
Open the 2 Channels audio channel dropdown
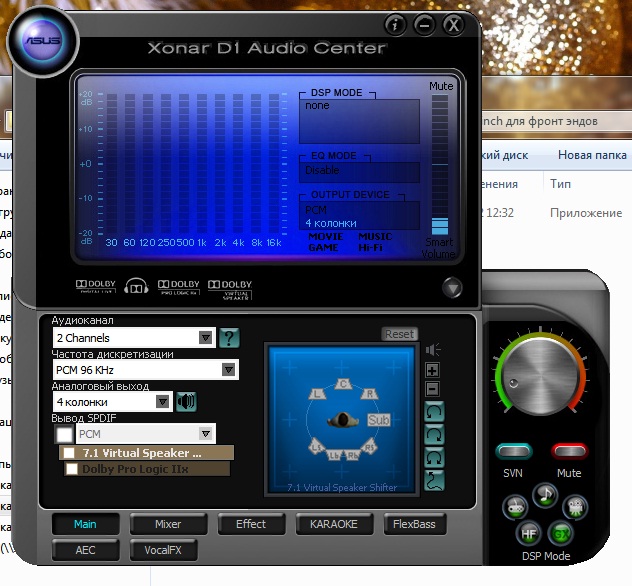134,338
